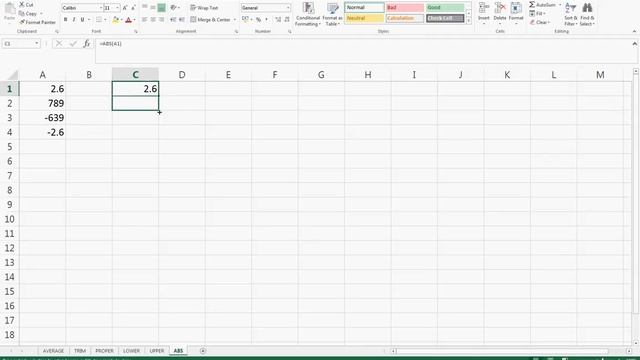Open the General number format dropdown

(288, 8)
